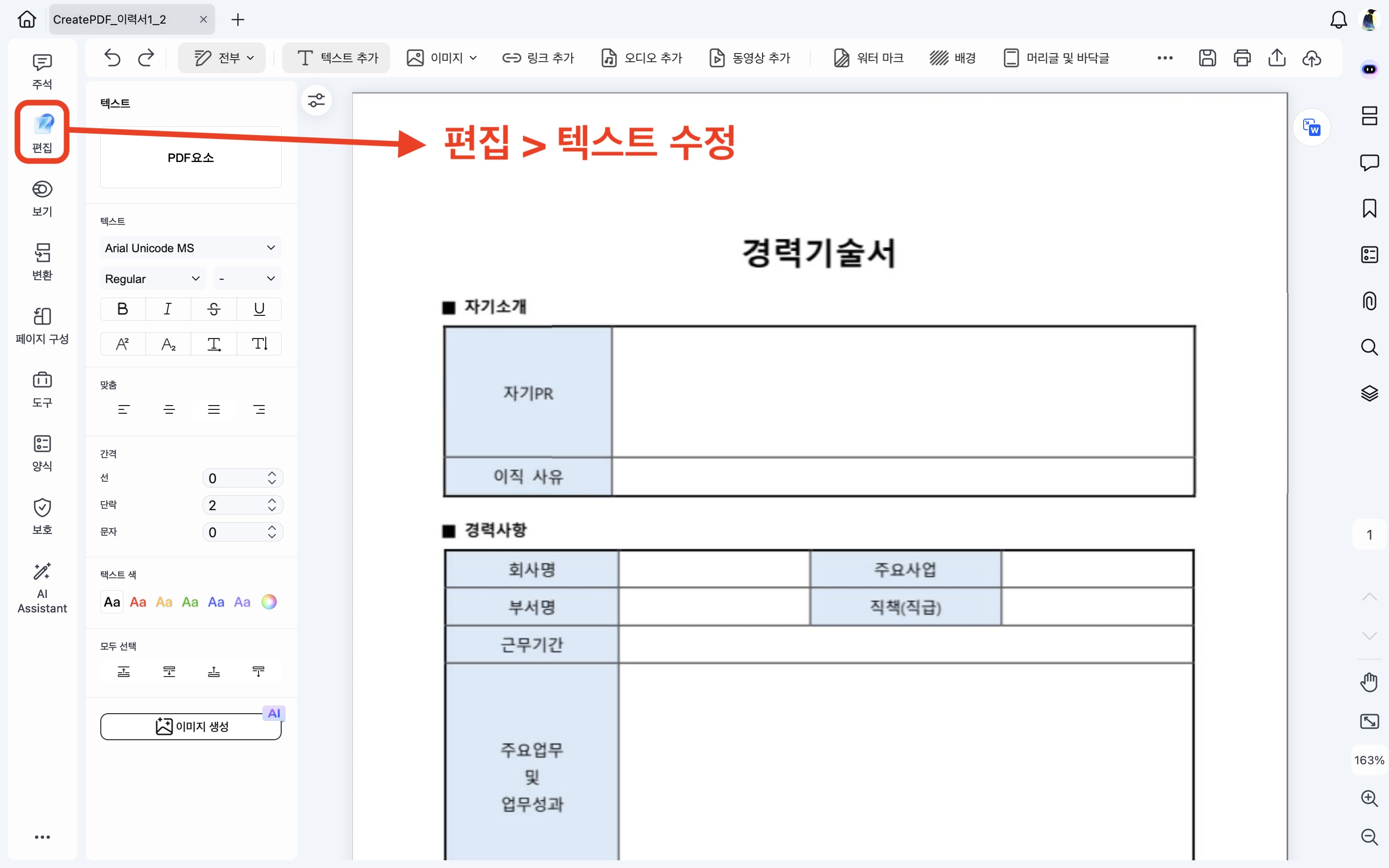
Task: Click the upload to cloud icon
Action: pos(1311,58)
